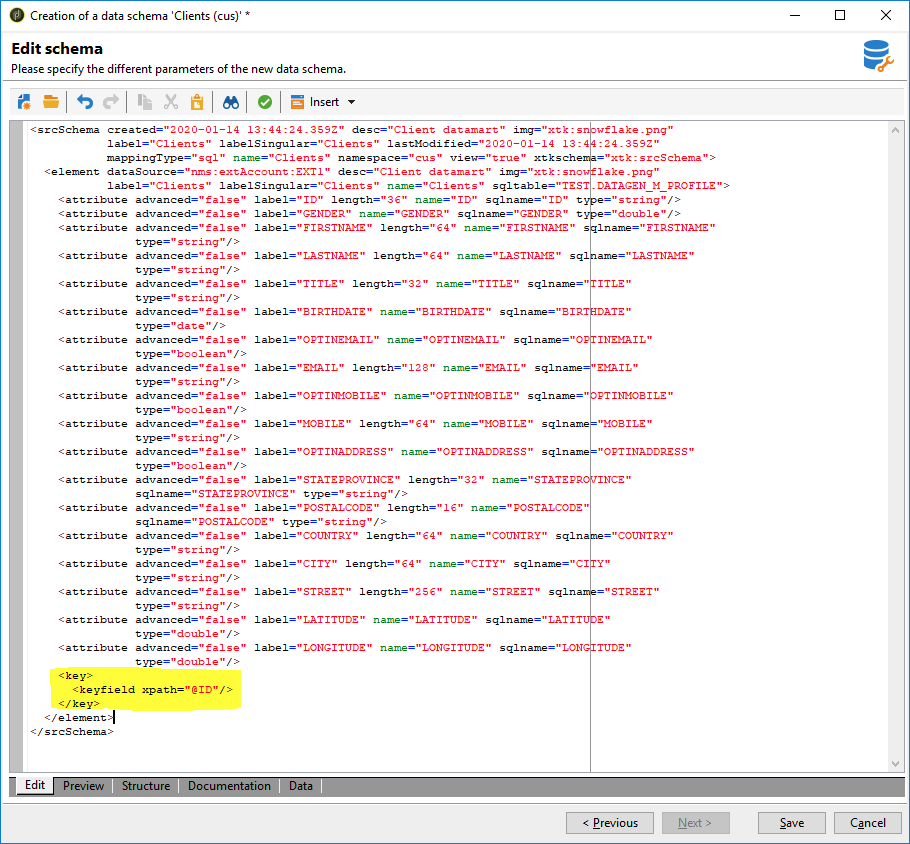Click the green checkmark validate icon

[x=264, y=102]
